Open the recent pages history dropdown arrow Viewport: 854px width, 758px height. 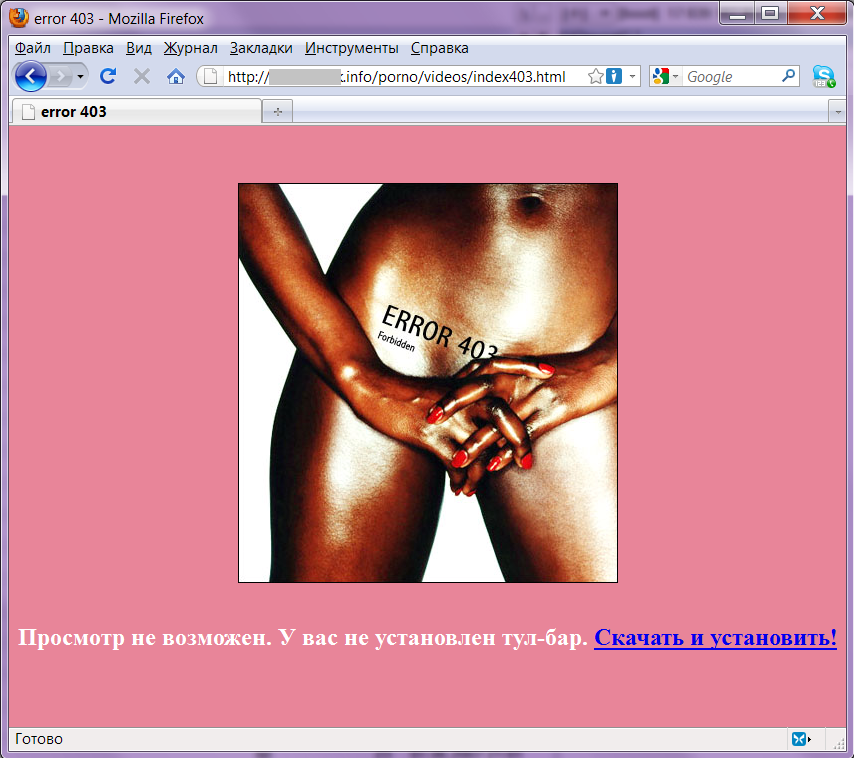click(81, 77)
